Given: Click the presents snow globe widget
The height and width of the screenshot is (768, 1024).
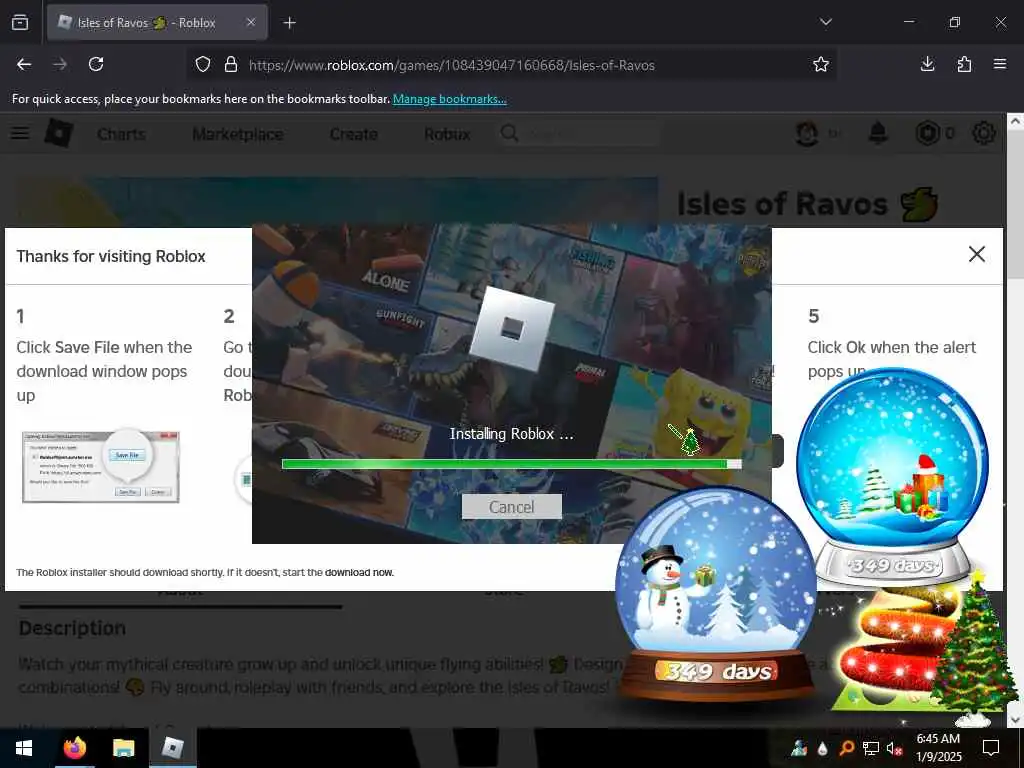Looking at the screenshot, I should (x=892, y=477).
